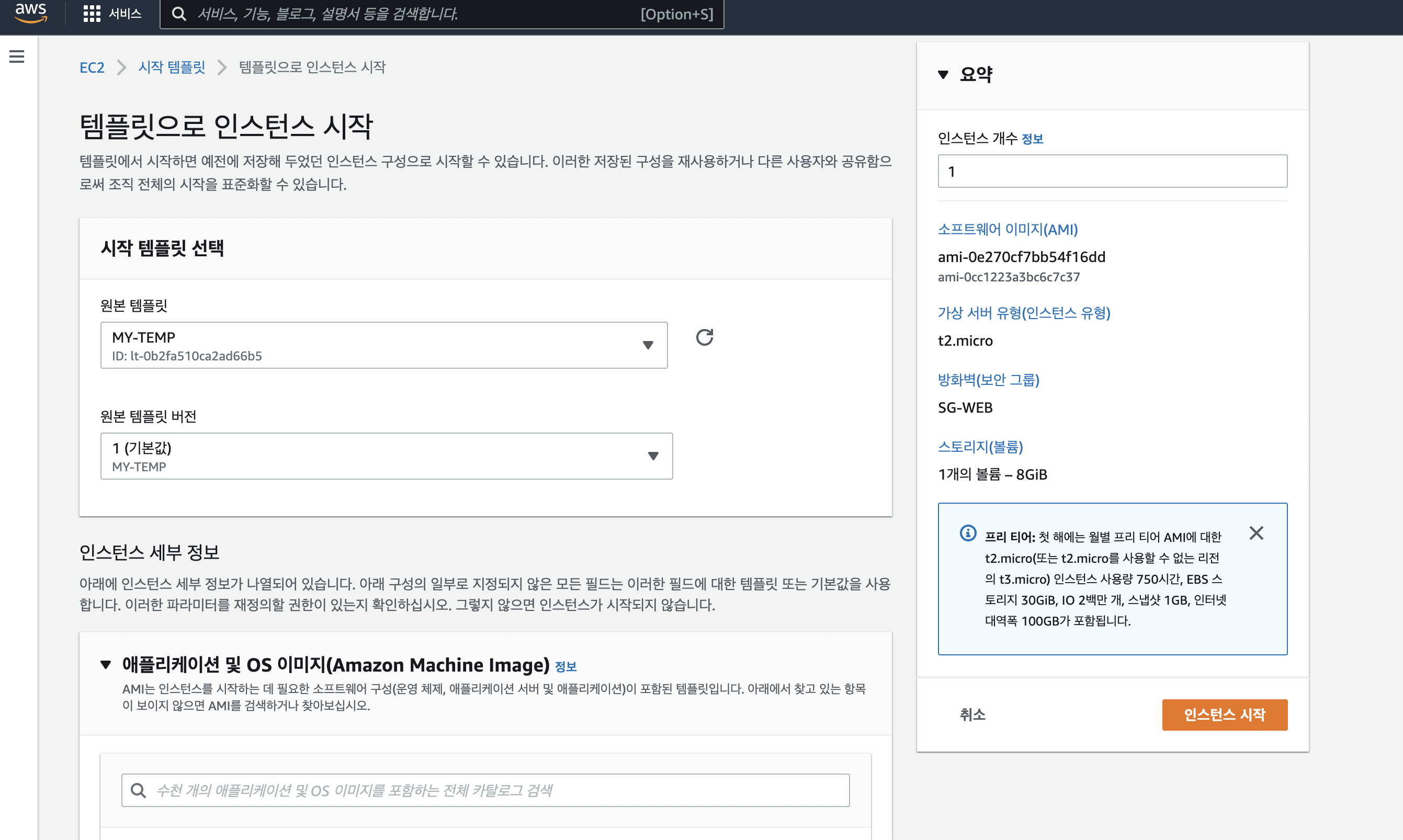1403x840 pixels.
Task: Collapse the 애플리케이션 및 OS 이미지 section
Action: point(106,665)
